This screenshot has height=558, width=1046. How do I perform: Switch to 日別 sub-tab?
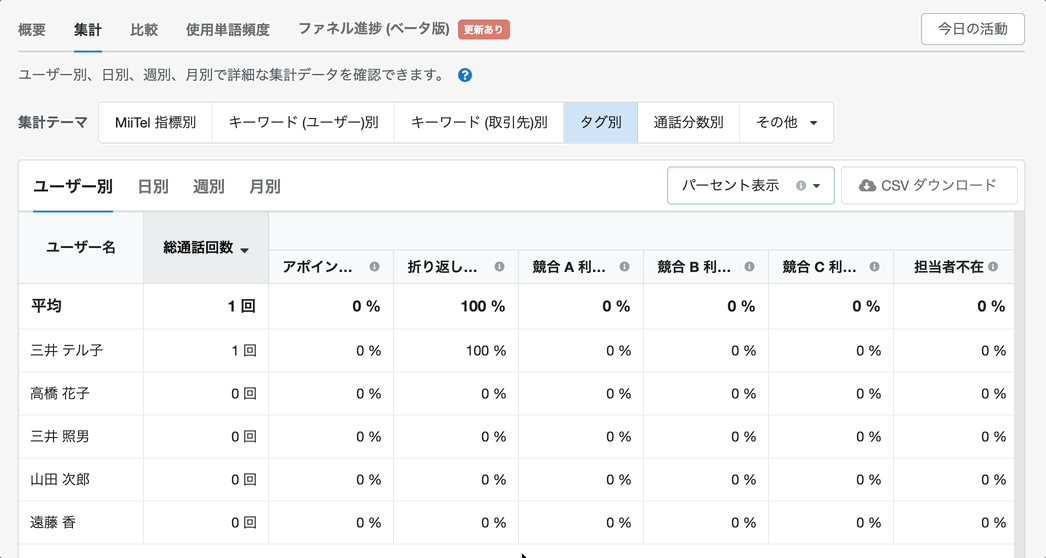(153, 186)
